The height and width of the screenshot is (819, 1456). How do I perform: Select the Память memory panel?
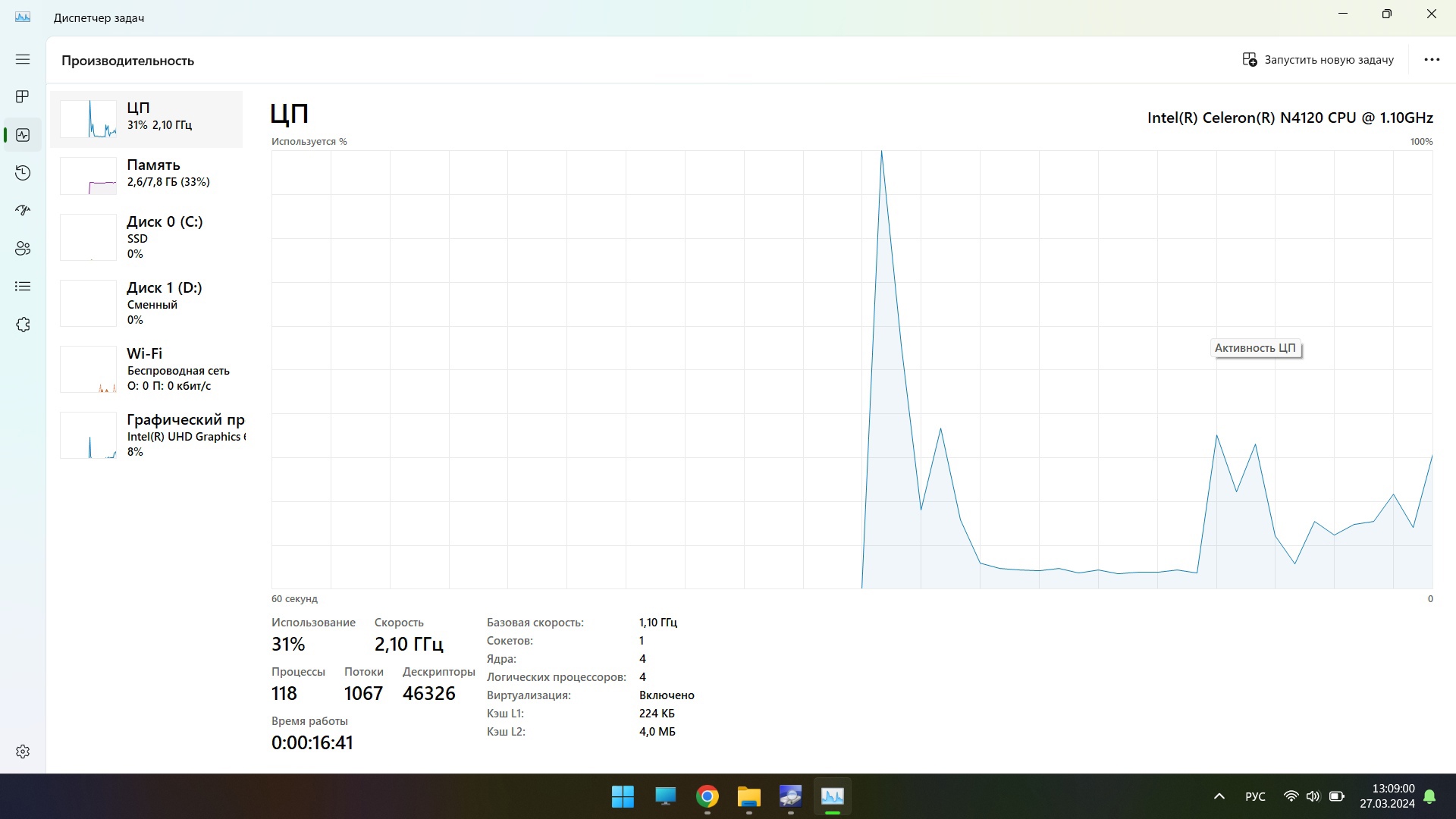point(147,174)
